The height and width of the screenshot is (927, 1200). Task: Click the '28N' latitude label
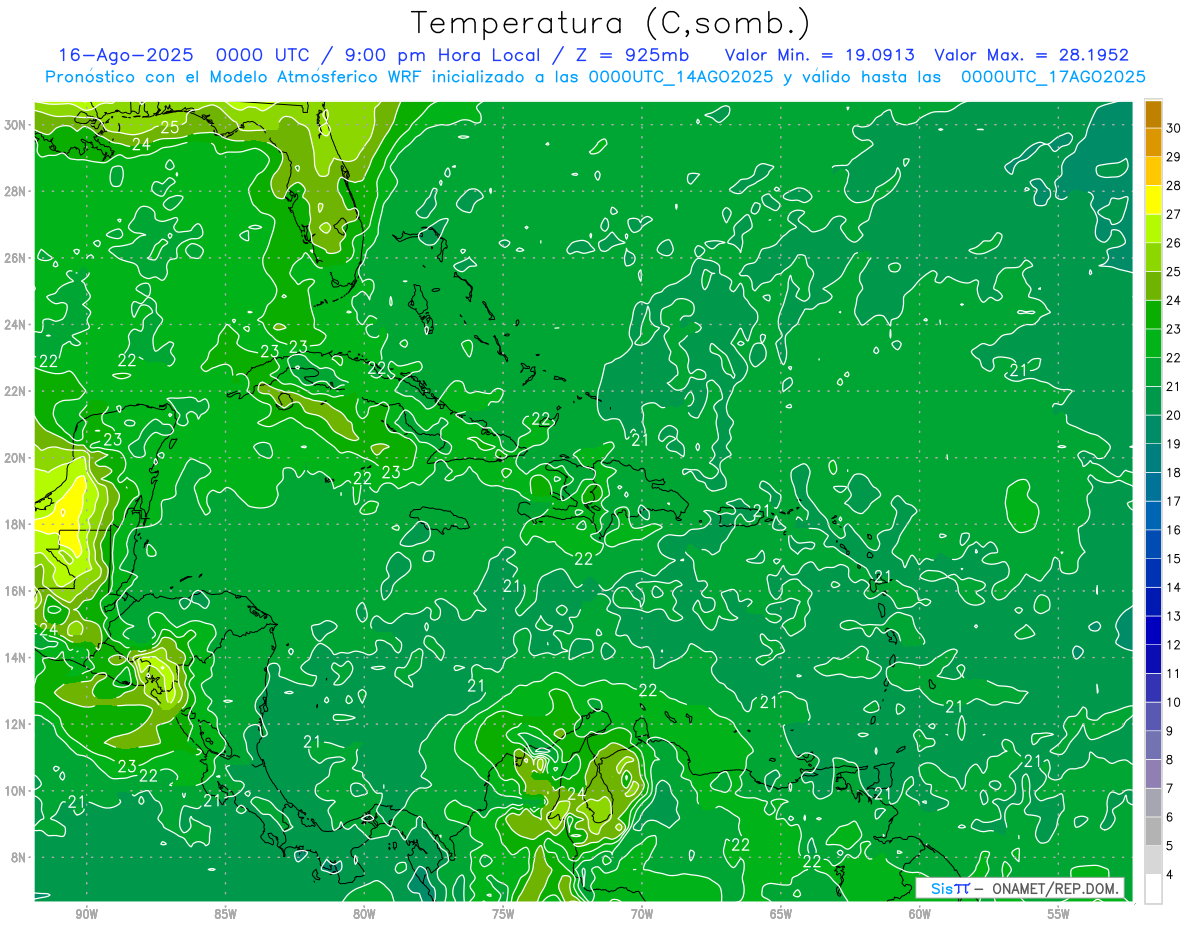(x=17, y=191)
